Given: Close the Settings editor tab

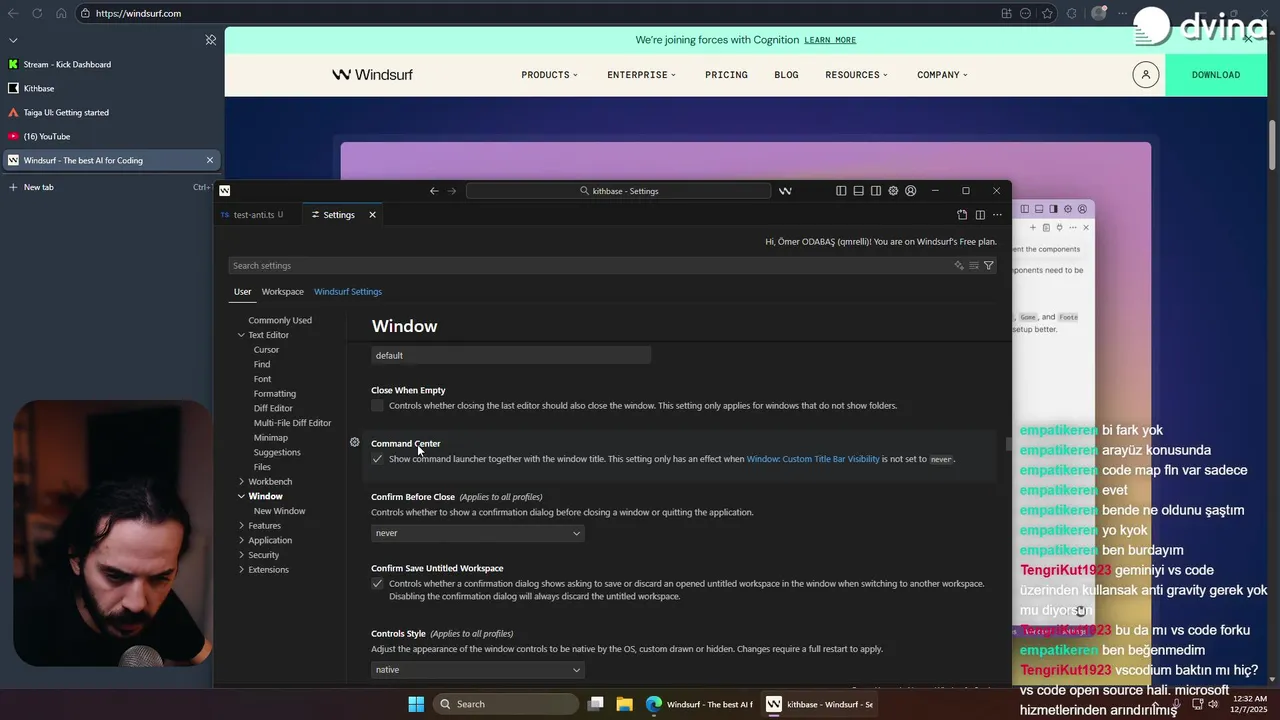Looking at the screenshot, I should 372,215.
